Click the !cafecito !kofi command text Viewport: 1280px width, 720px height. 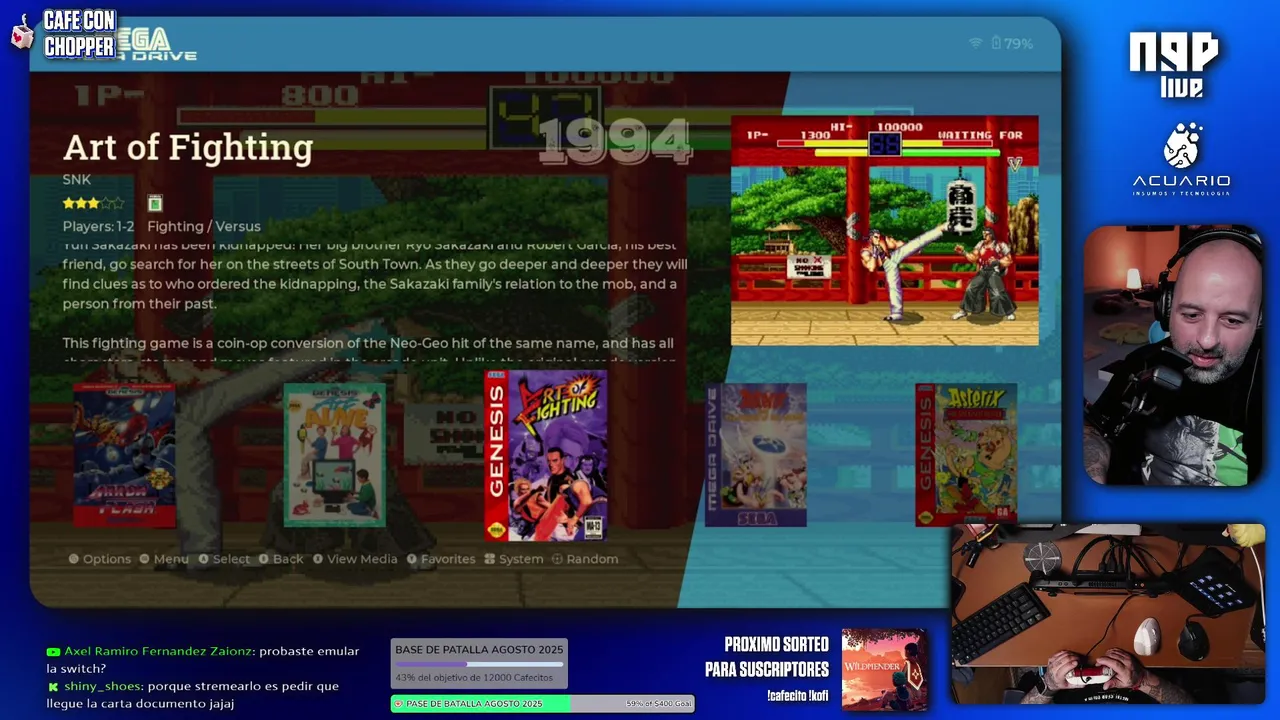coord(798,696)
